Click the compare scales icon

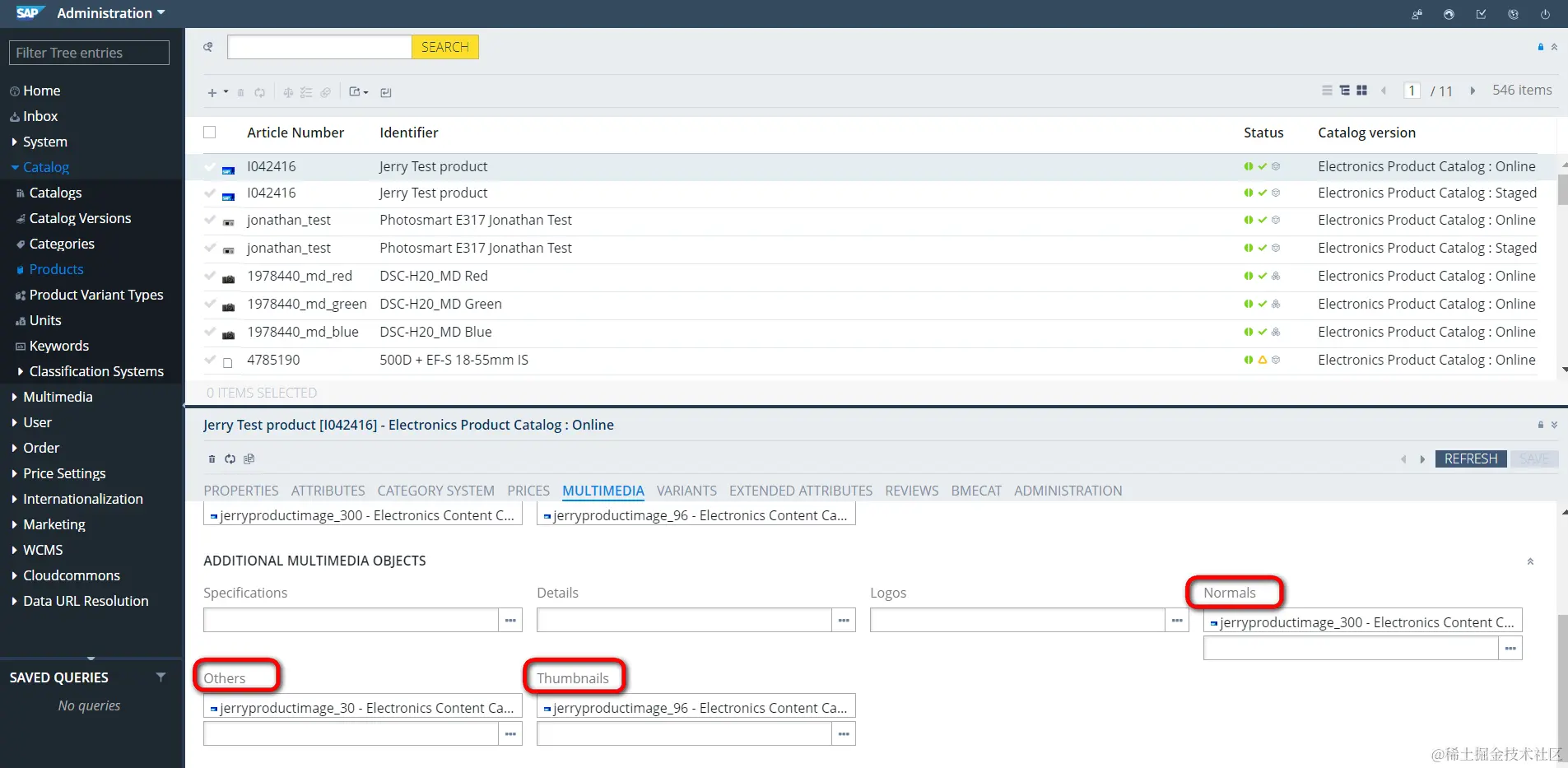click(288, 93)
